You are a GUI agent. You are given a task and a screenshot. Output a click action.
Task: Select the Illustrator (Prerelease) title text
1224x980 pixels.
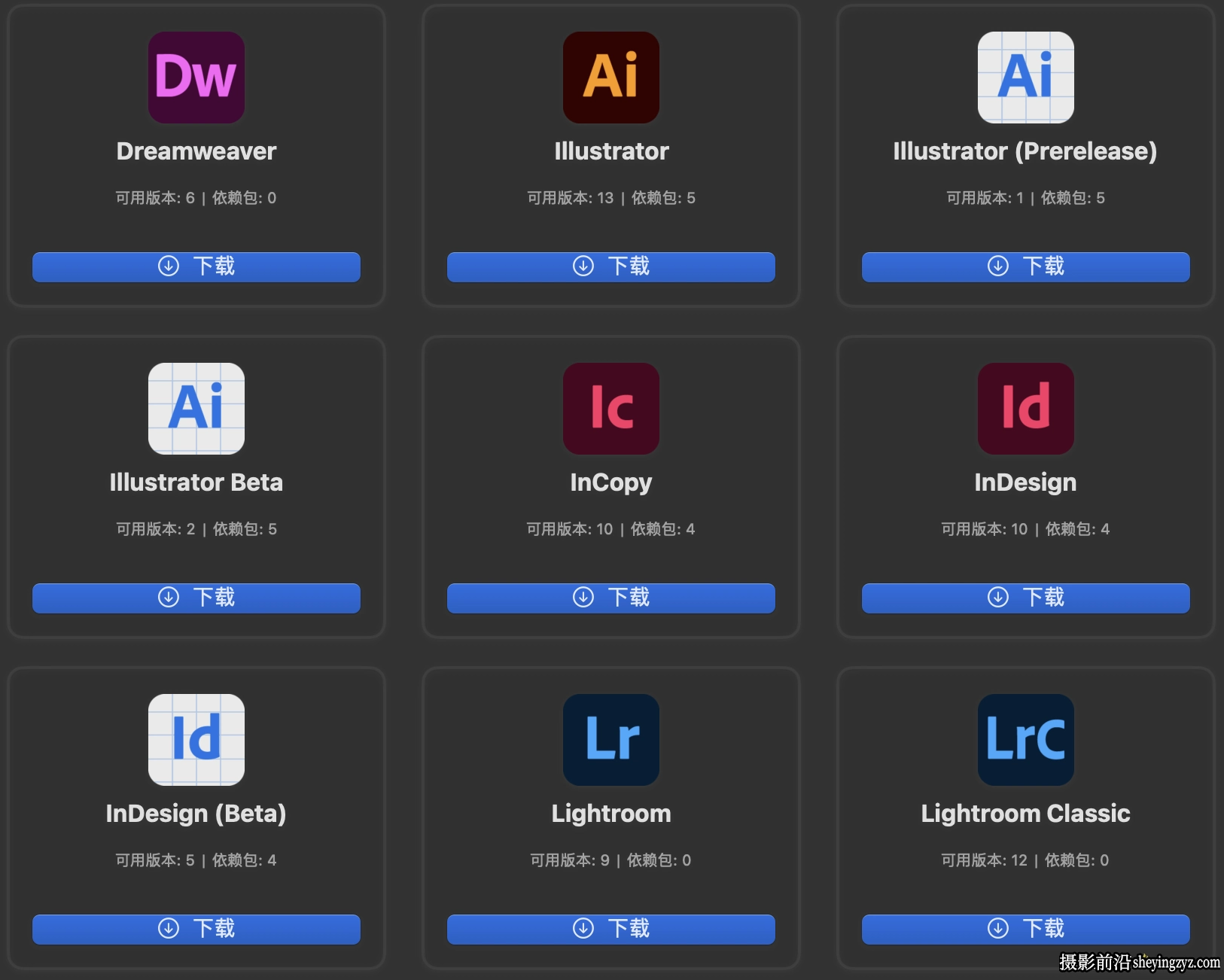pos(1025,151)
